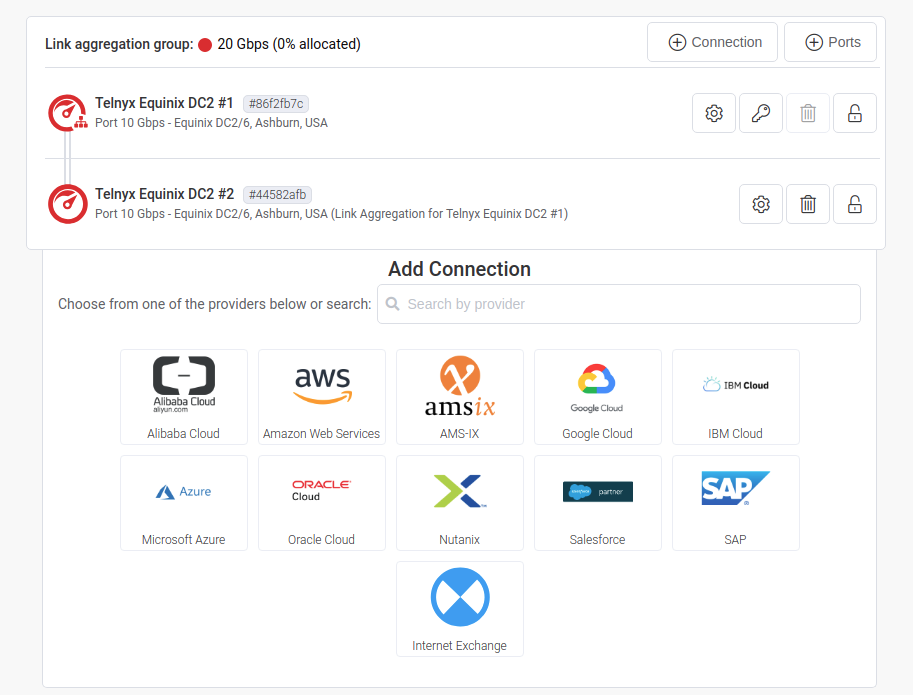Click the Telnyx Equinix DC2 #2 title

point(164,194)
